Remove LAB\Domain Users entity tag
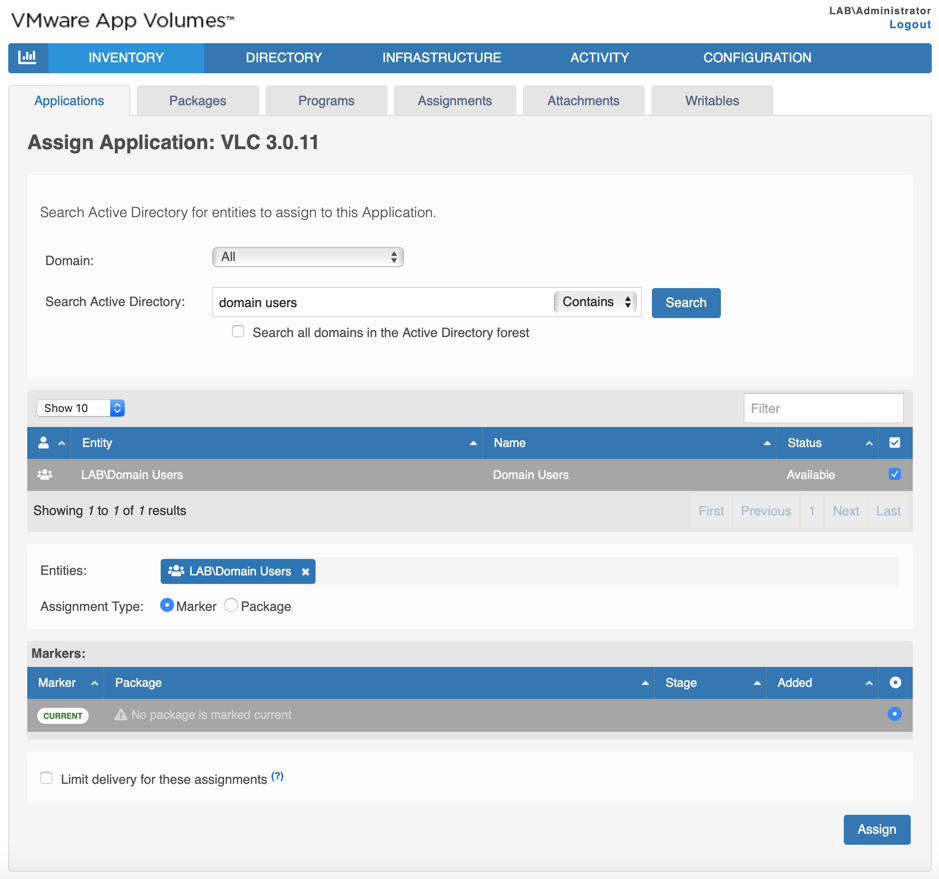 [306, 572]
